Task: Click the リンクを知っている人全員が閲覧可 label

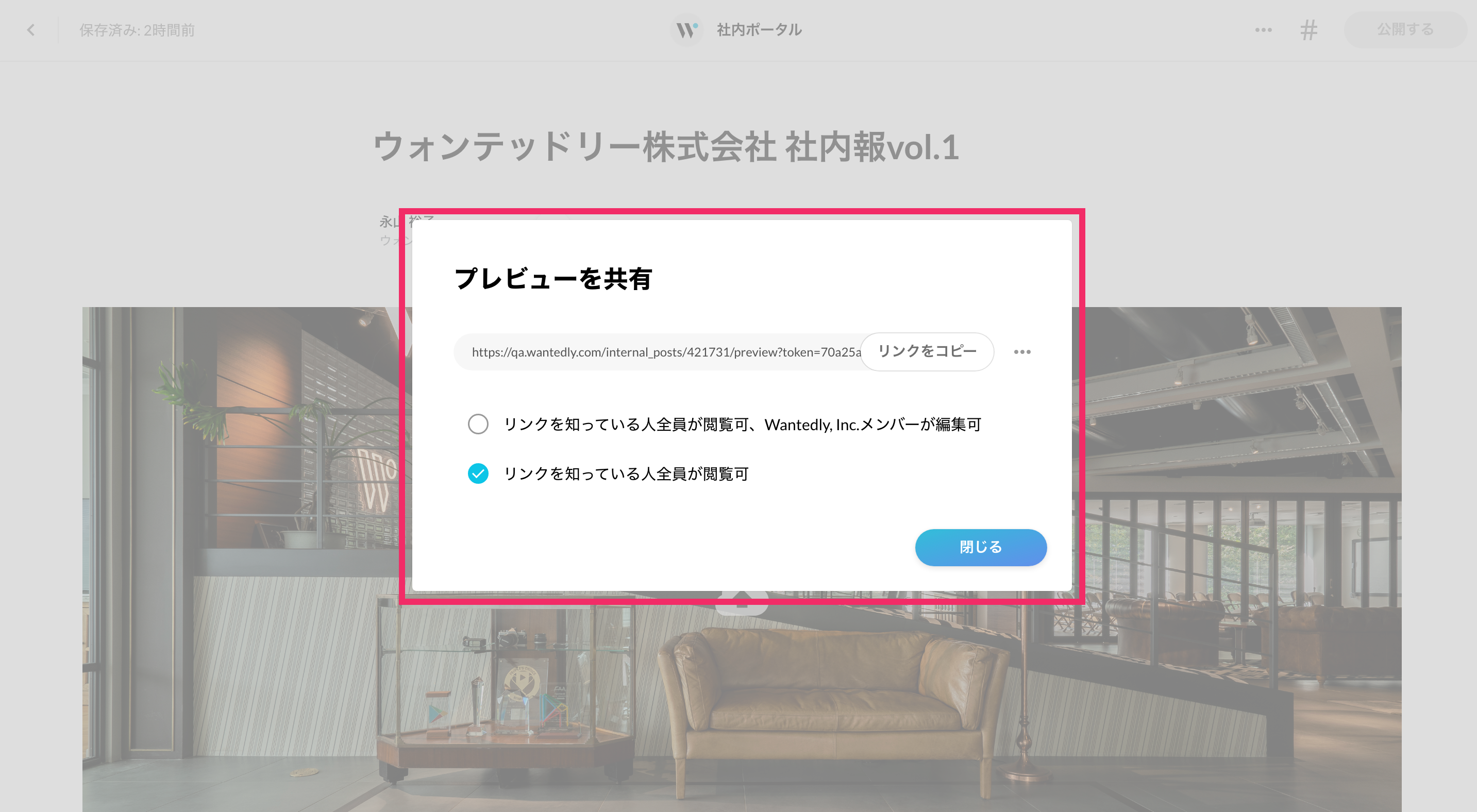Action: pos(626,474)
